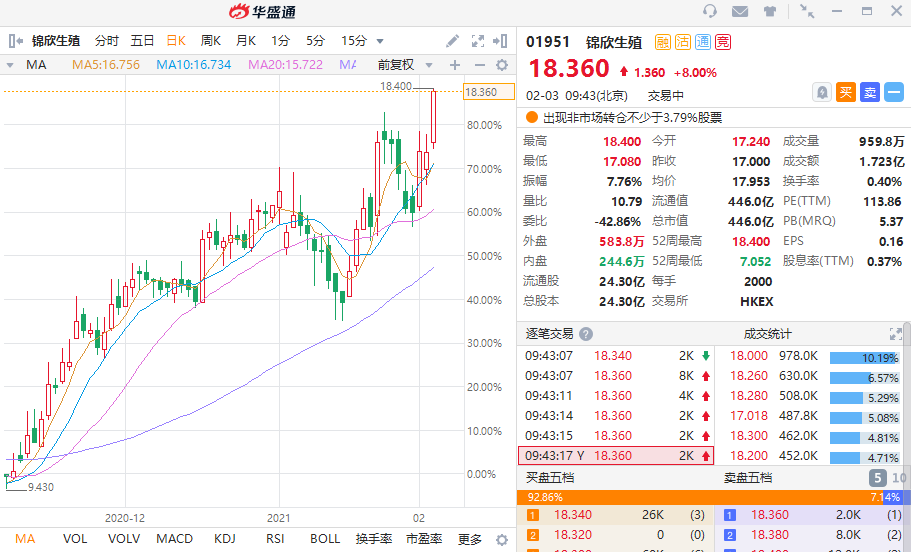The width and height of the screenshot is (911, 552).
Task: Open the mail messages icon
Action: pyautogui.click(x=740, y=11)
